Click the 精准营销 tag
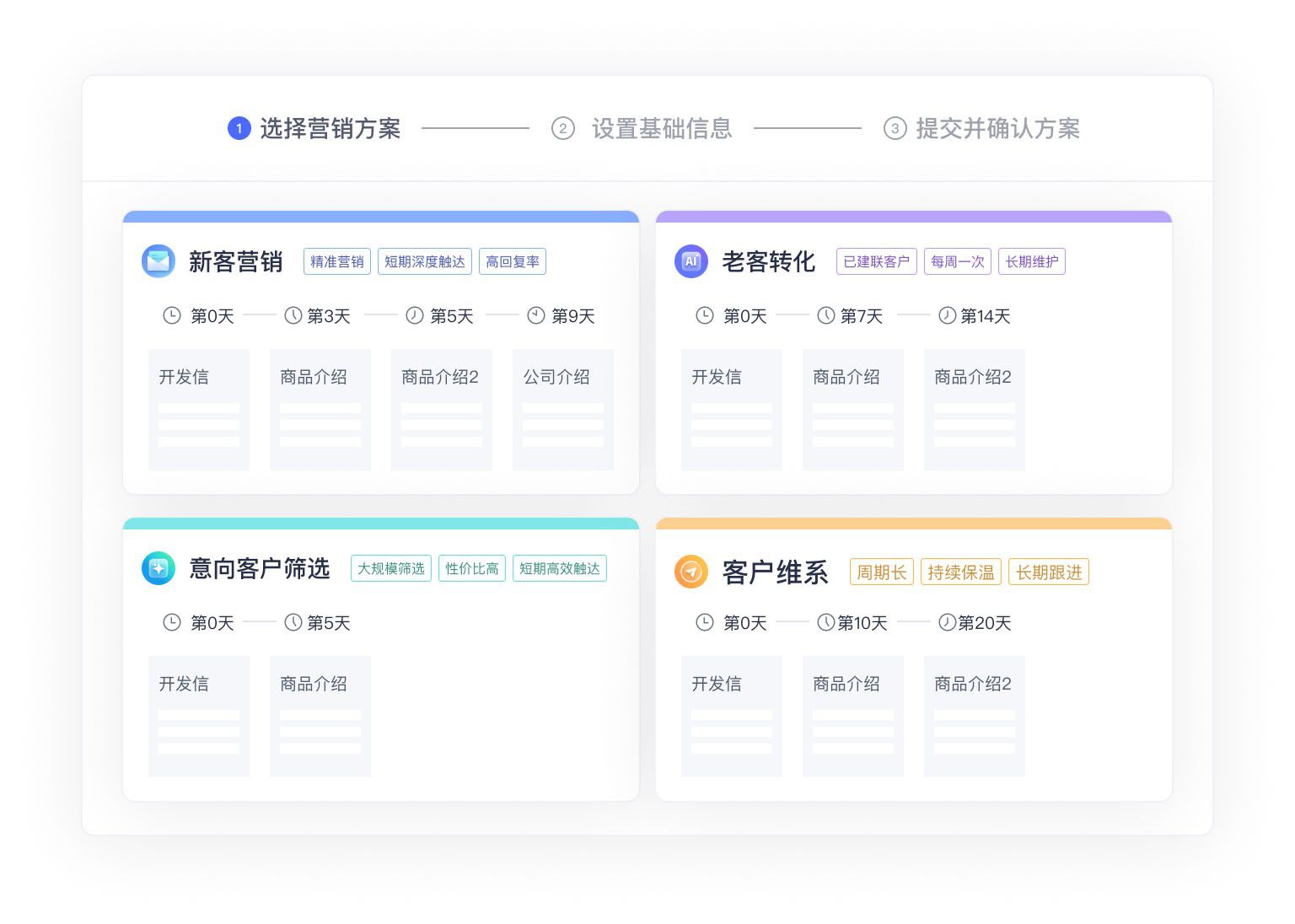1295x924 pixels. pos(336,261)
